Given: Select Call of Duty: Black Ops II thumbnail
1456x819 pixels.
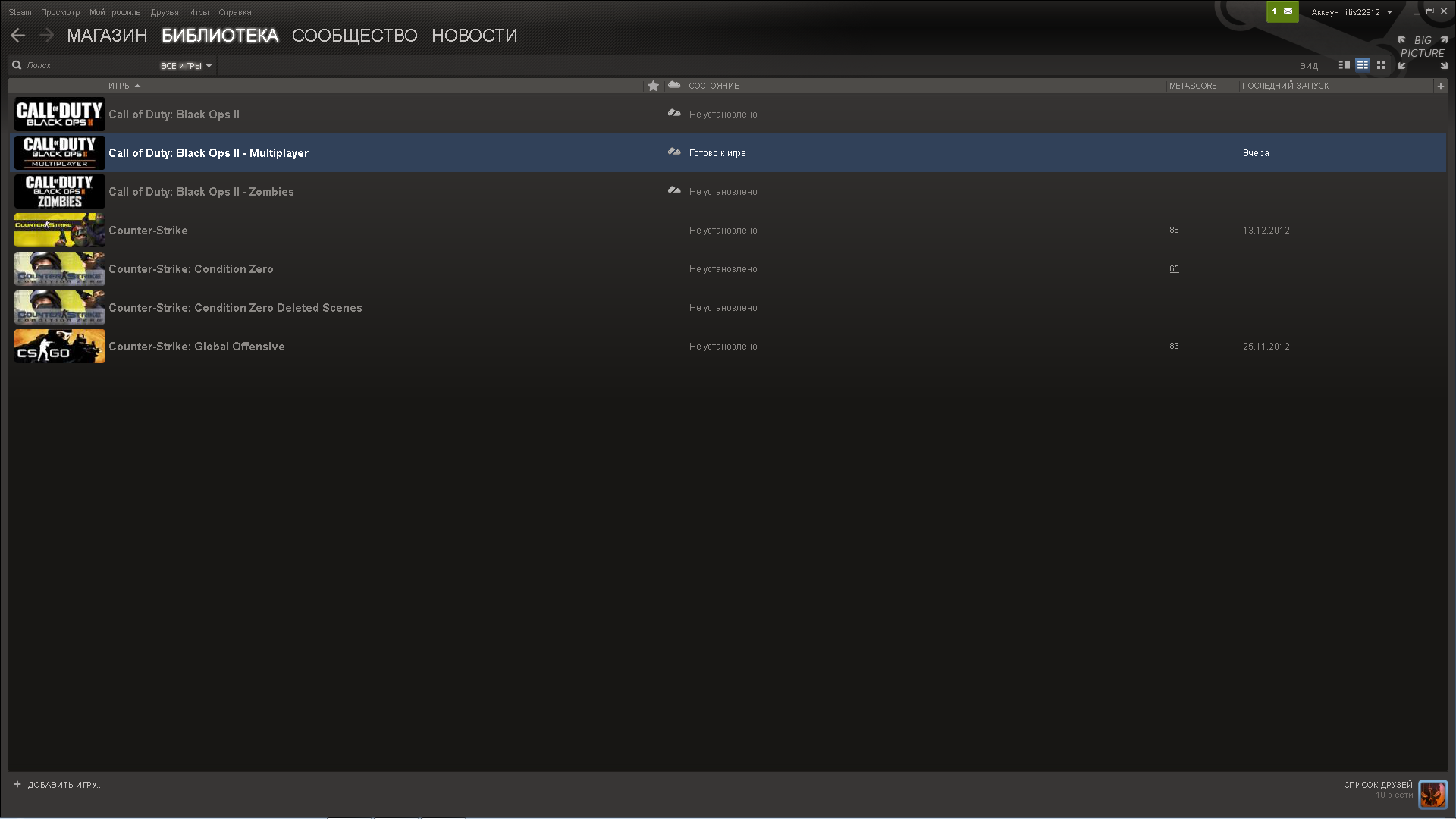Looking at the screenshot, I should (x=60, y=115).
